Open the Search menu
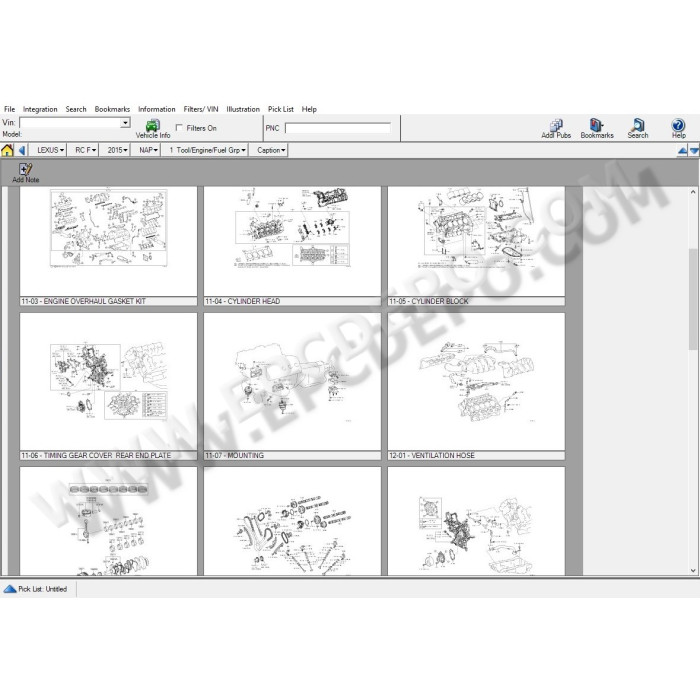The height and width of the screenshot is (700, 700). 76,109
